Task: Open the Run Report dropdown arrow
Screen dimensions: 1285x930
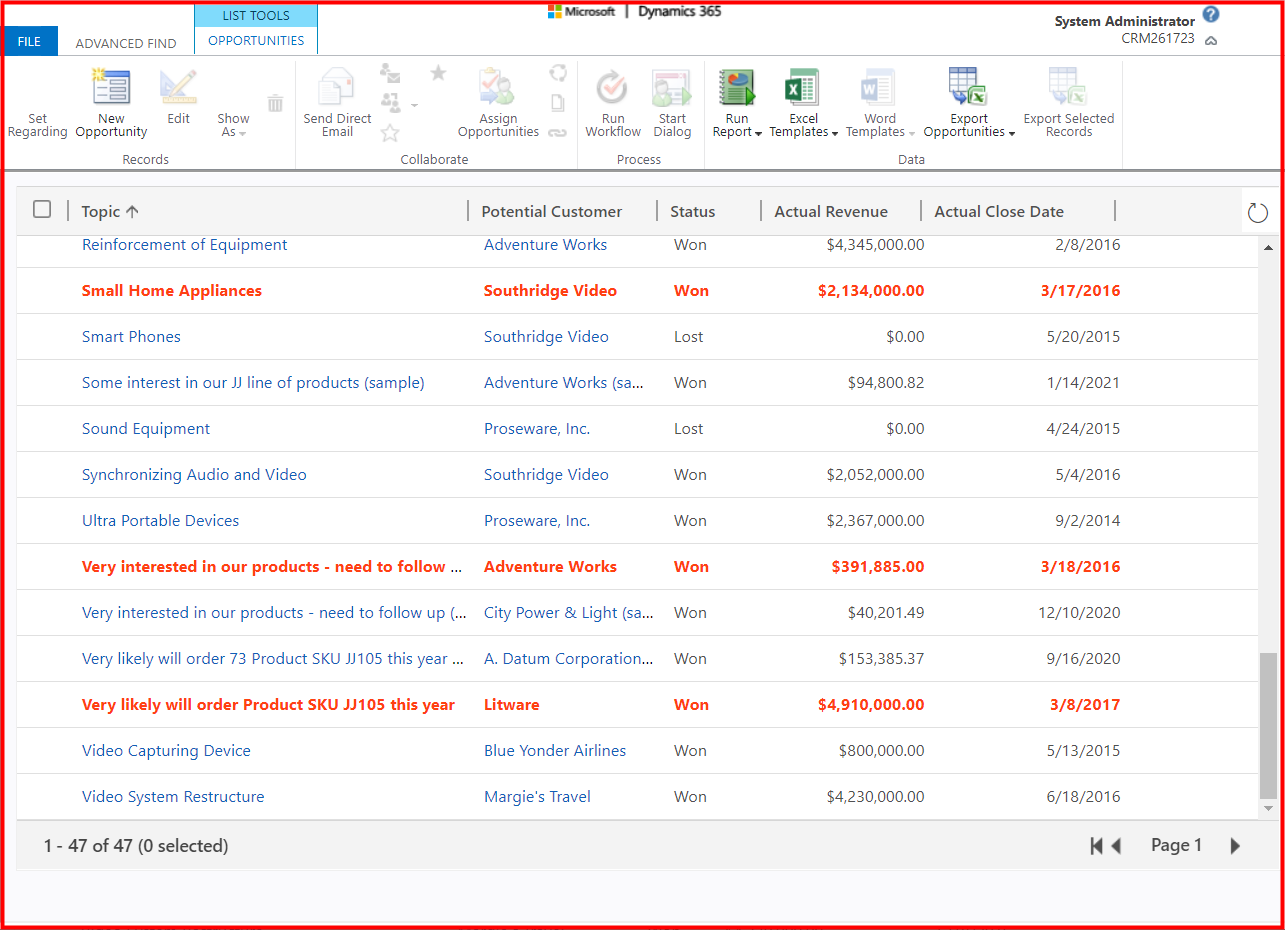Action: coord(759,133)
